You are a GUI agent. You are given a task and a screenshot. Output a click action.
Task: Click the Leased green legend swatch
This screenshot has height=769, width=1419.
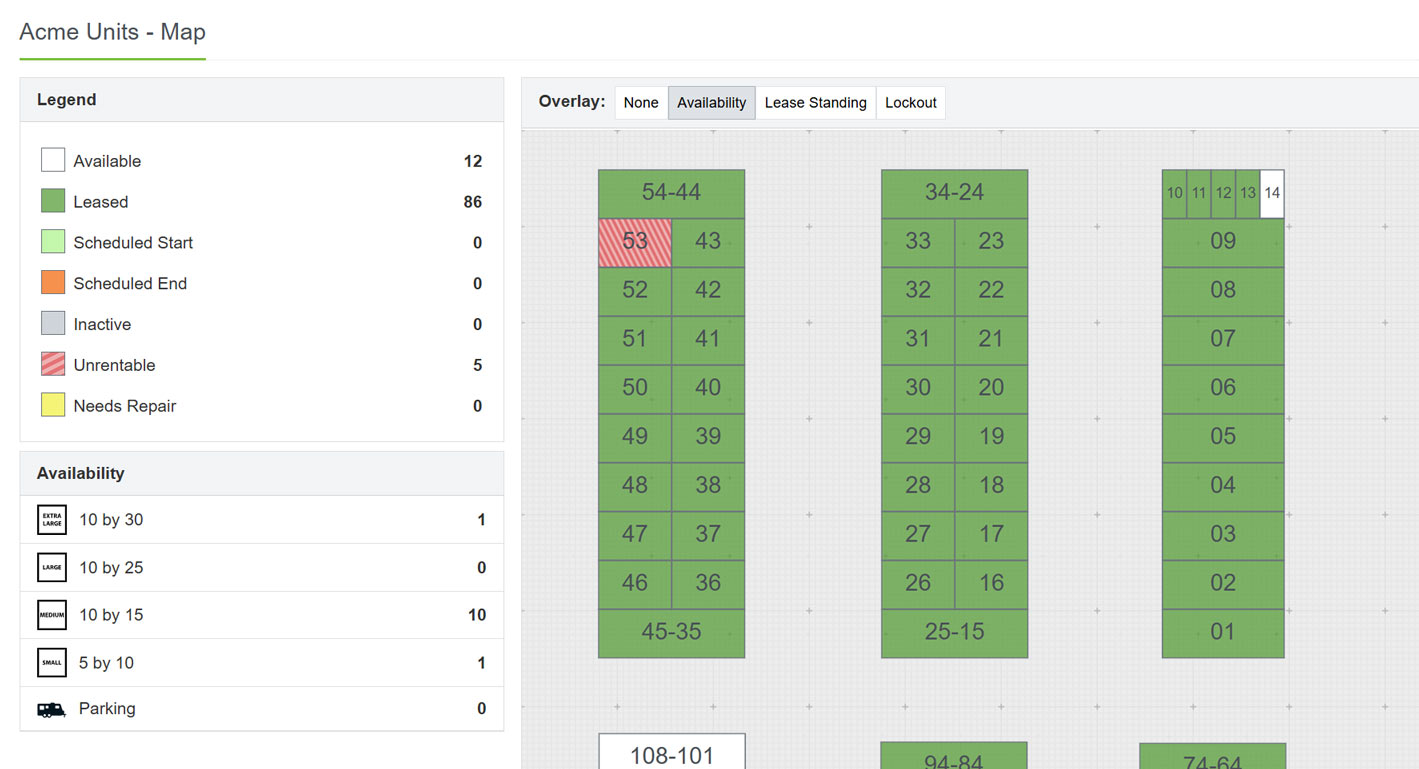point(53,201)
